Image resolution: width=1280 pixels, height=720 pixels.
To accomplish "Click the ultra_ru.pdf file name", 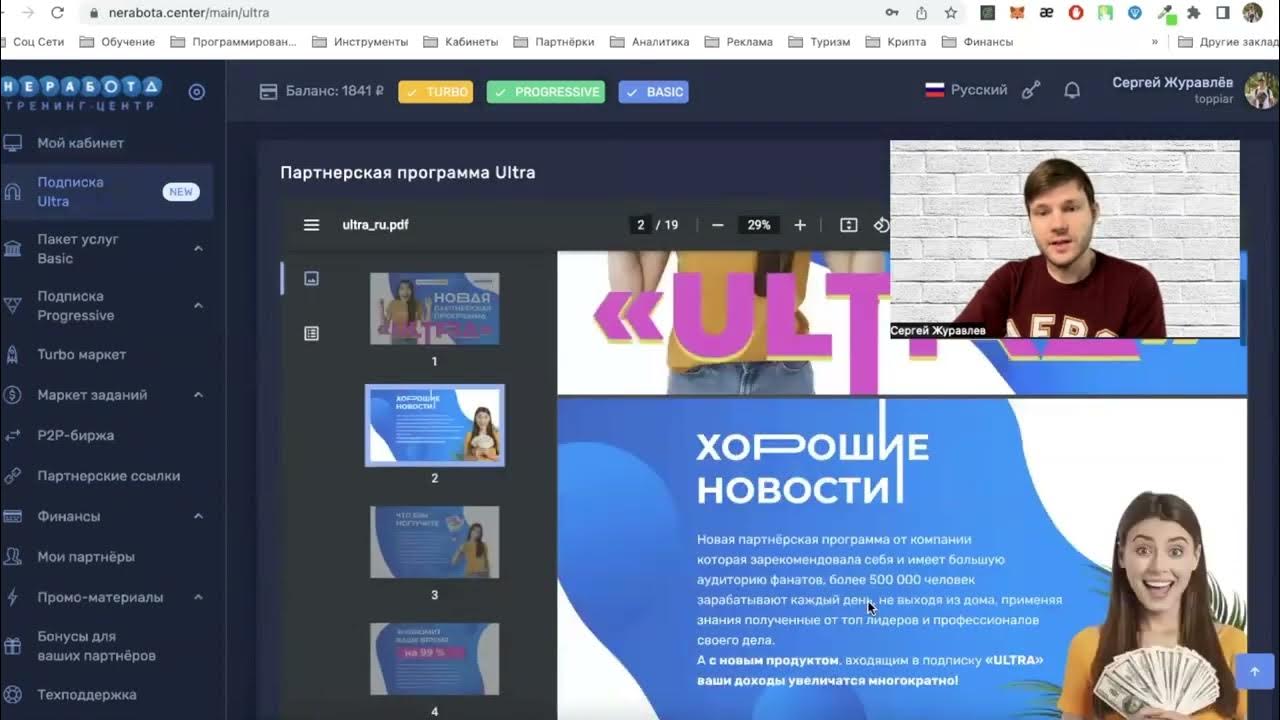I will pyautogui.click(x=375, y=225).
